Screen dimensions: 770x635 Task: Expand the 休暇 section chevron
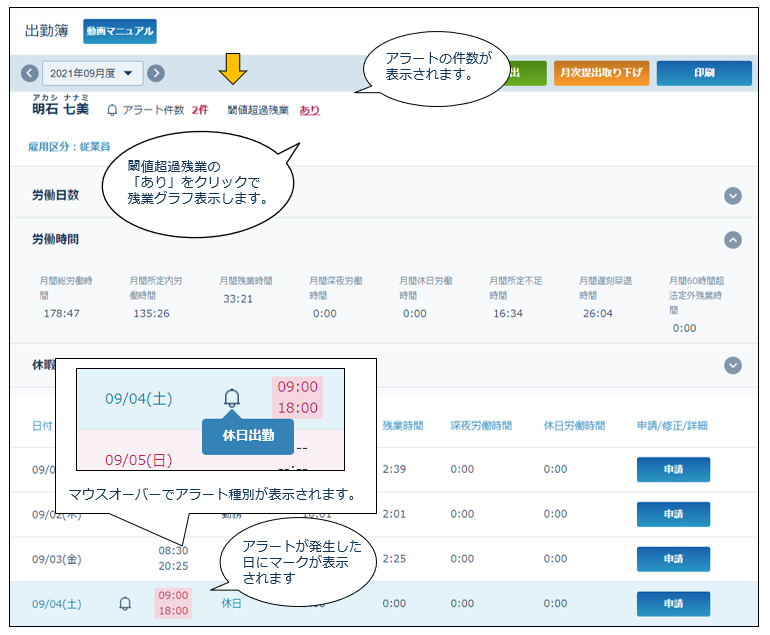pos(733,365)
